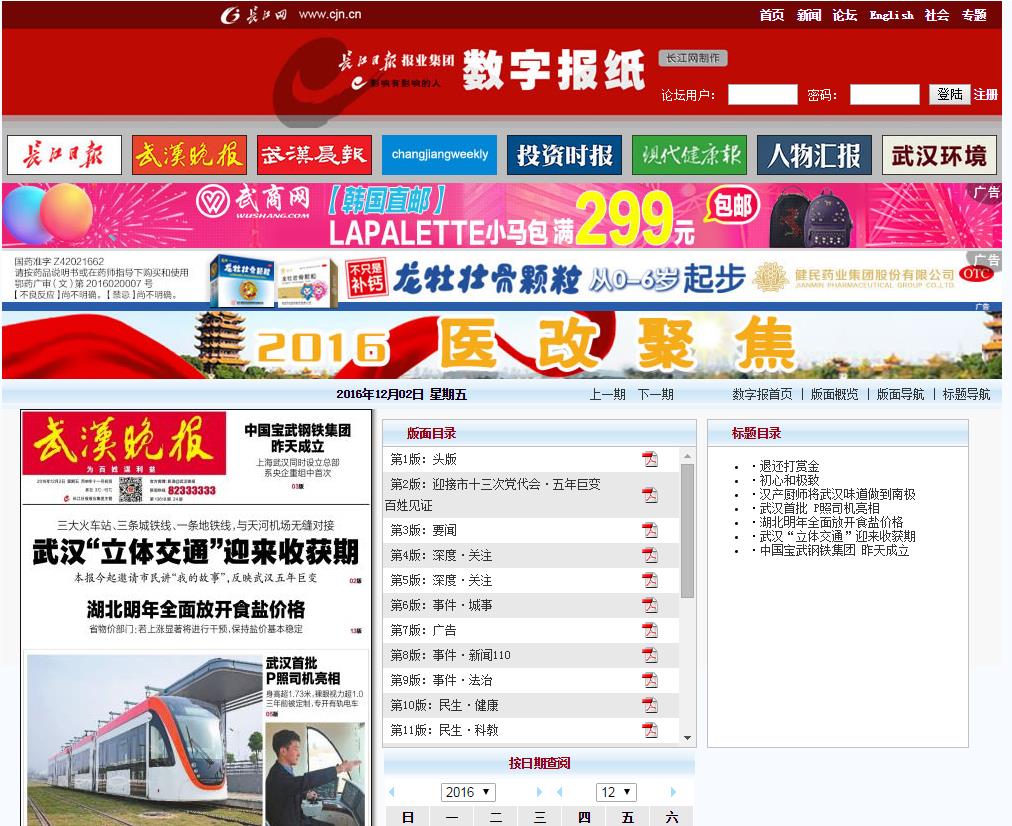Open the 投资时报 newspaper logo

tap(564, 155)
